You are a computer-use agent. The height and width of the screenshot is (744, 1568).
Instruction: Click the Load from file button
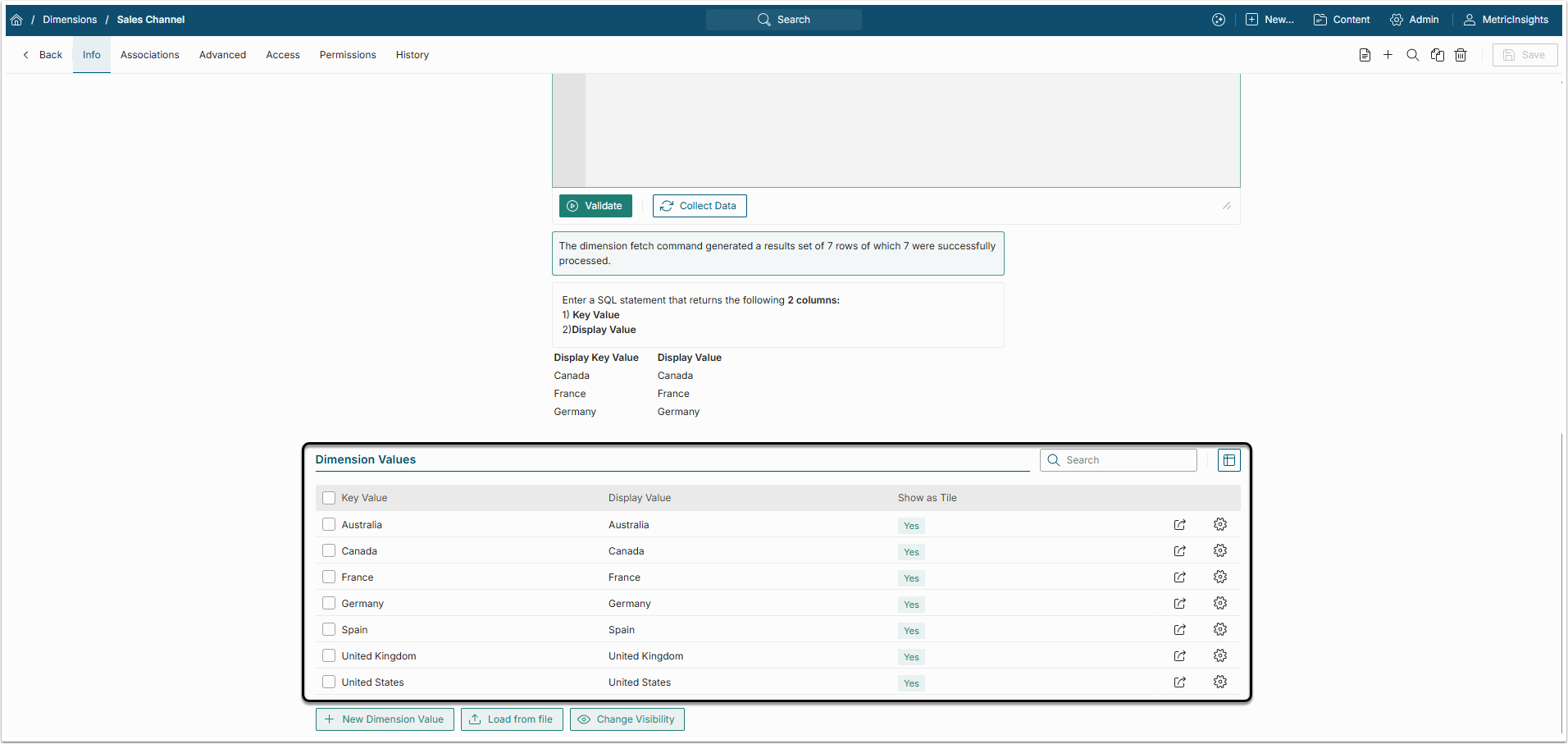512,719
